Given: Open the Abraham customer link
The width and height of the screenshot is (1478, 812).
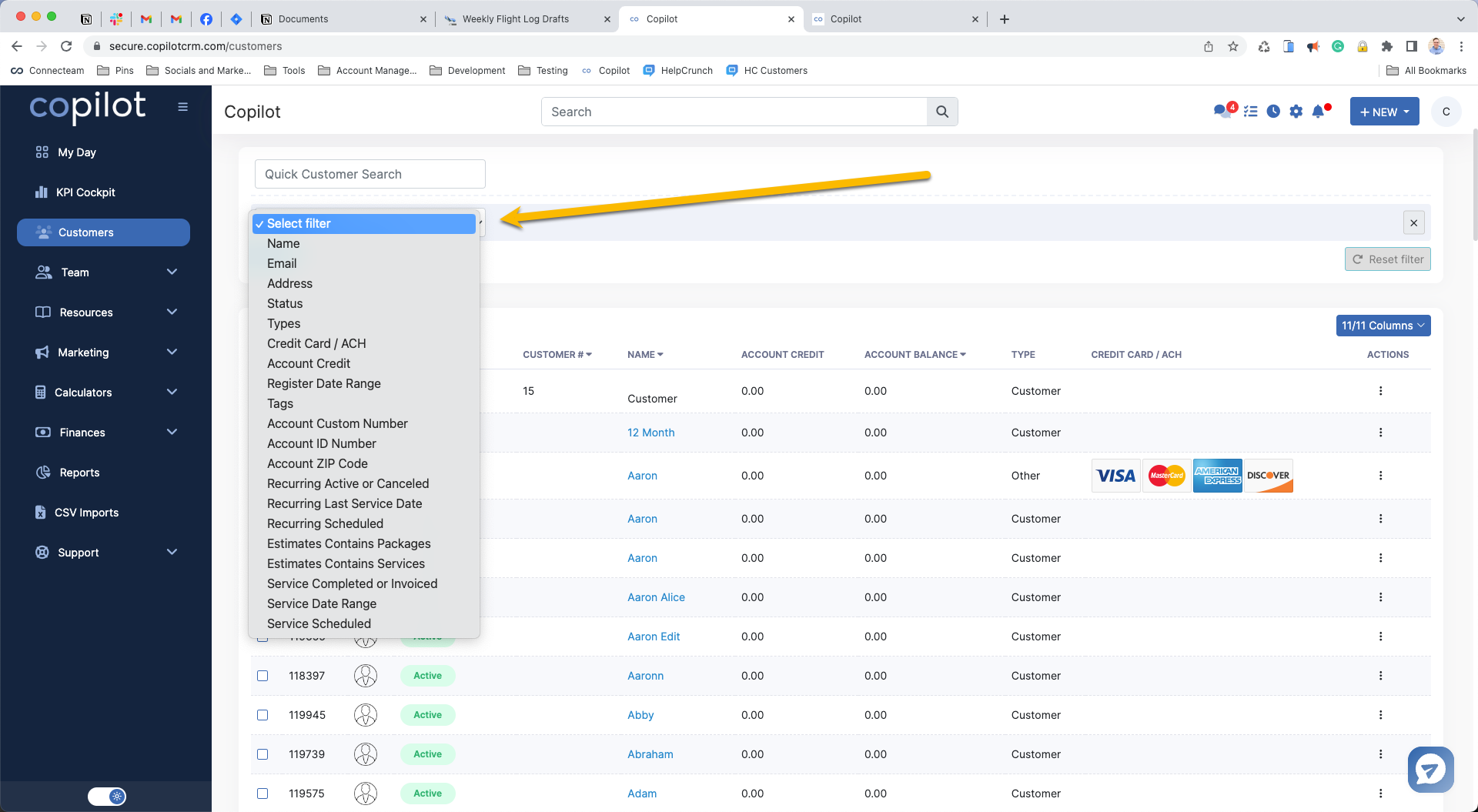Looking at the screenshot, I should click(x=650, y=754).
